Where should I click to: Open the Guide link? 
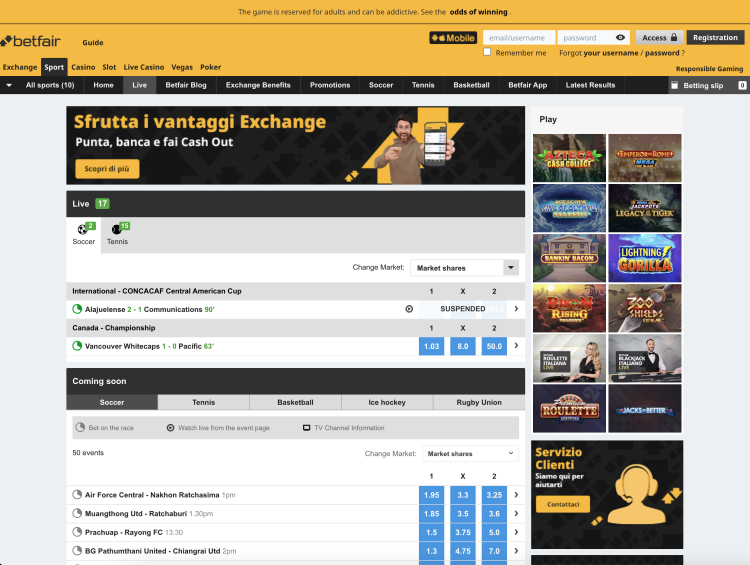(93, 42)
